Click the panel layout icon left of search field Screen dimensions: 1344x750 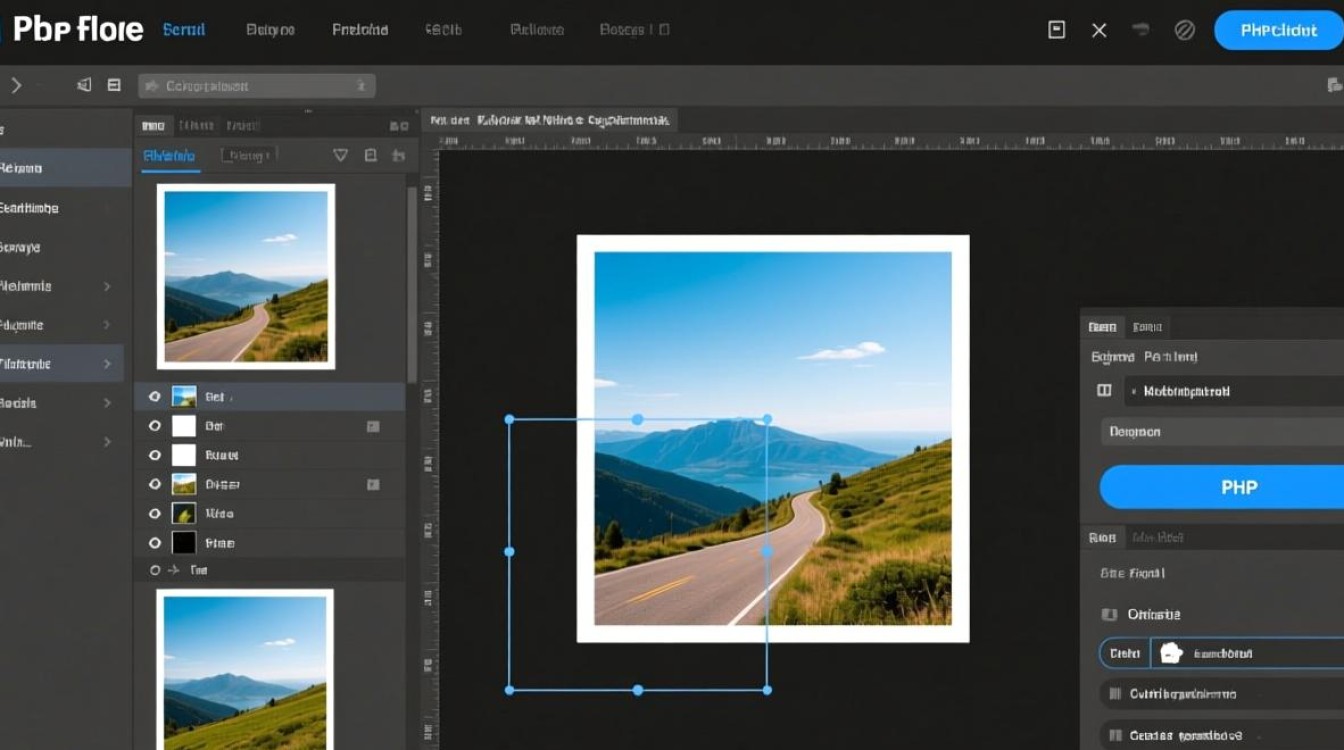click(x=114, y=86)
